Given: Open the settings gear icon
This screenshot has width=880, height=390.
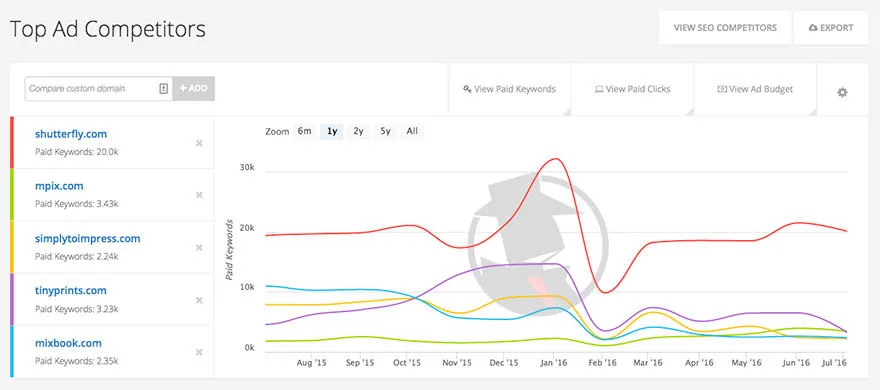Looking at the screenshot, I should [x=842, y=93].
